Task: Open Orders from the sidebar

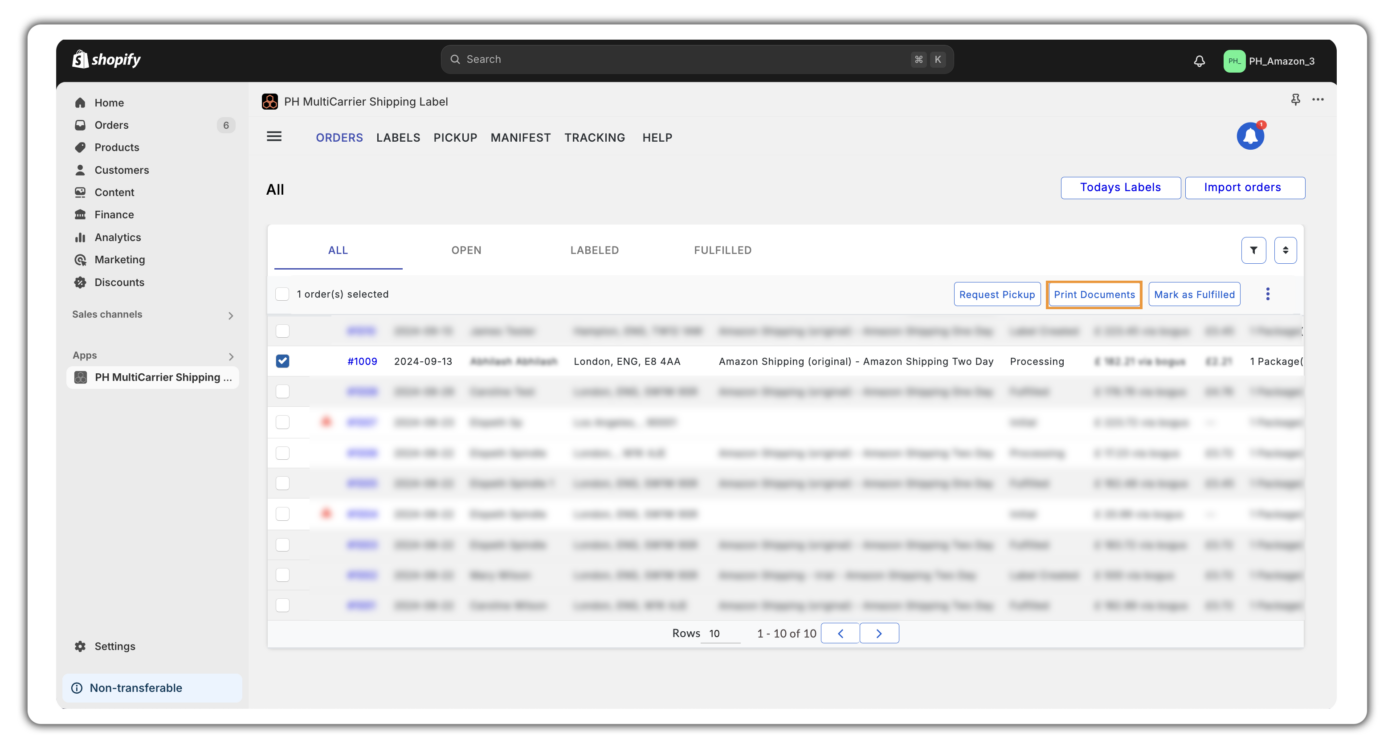Action: [x=111, y=125]
